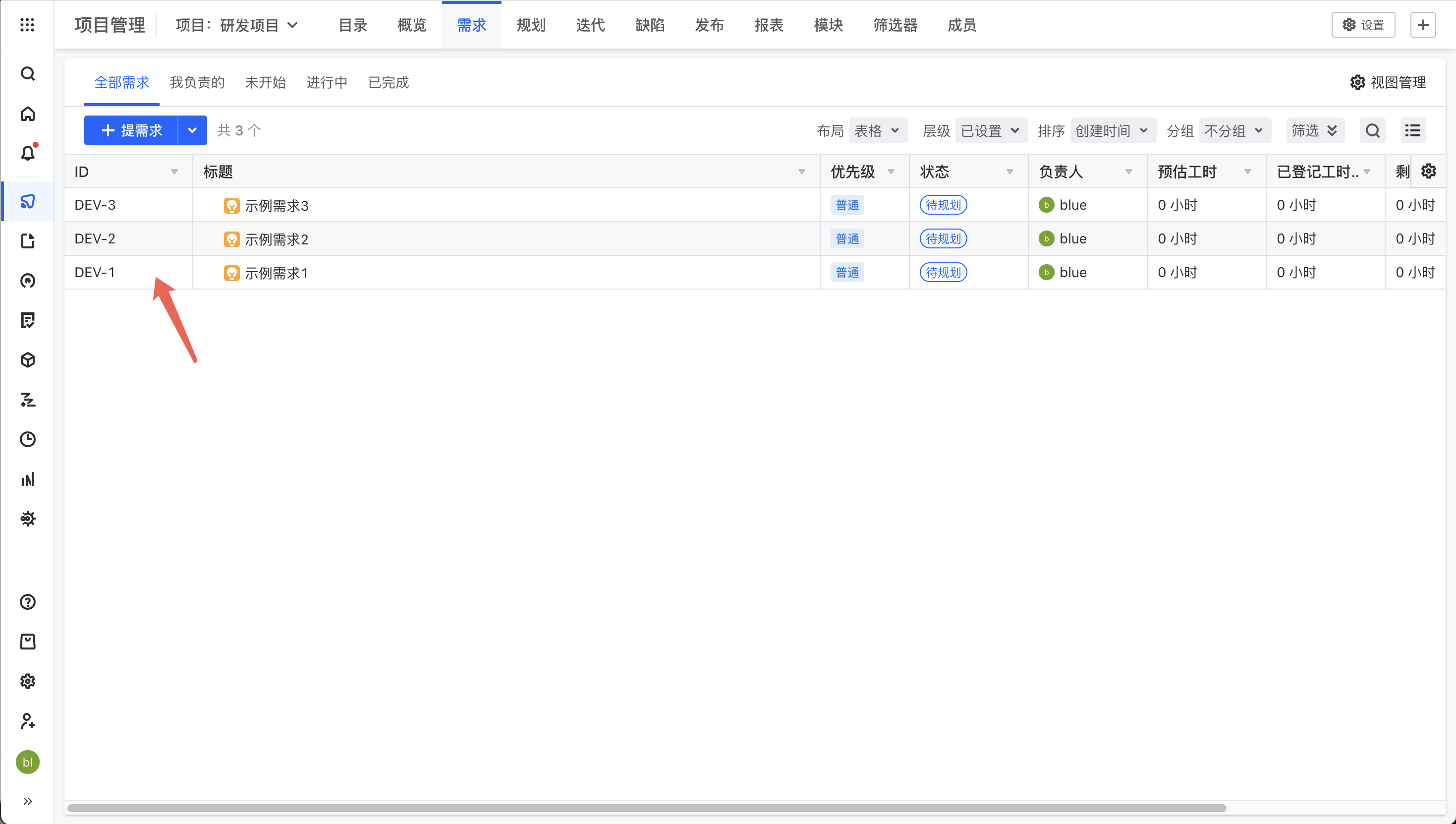
Task: Click the top-right plus button
Action: click(x=1423, y=25)
